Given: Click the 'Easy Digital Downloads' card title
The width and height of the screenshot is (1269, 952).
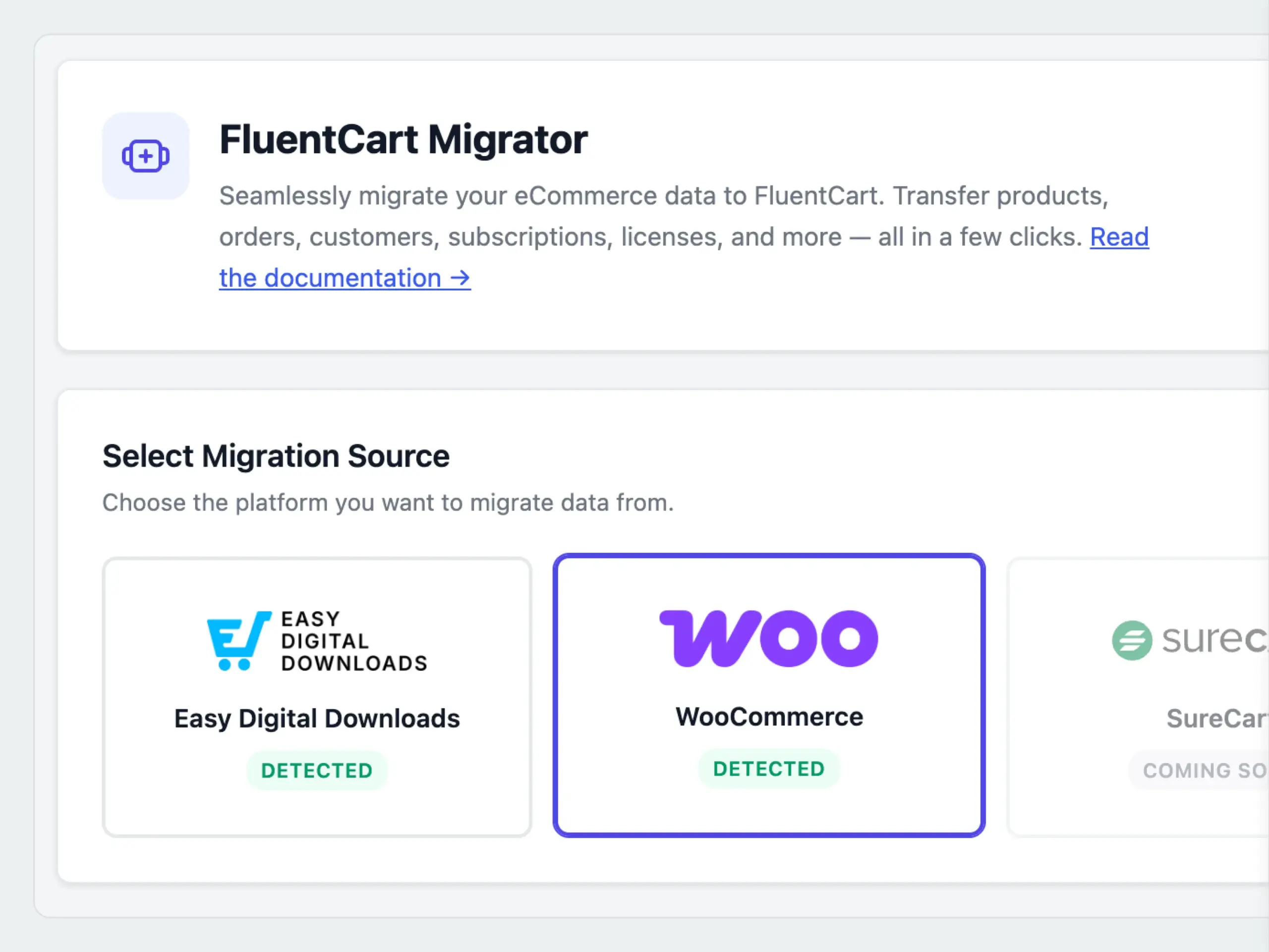Looking at the screenshot, I should click(x=317, y=719).
